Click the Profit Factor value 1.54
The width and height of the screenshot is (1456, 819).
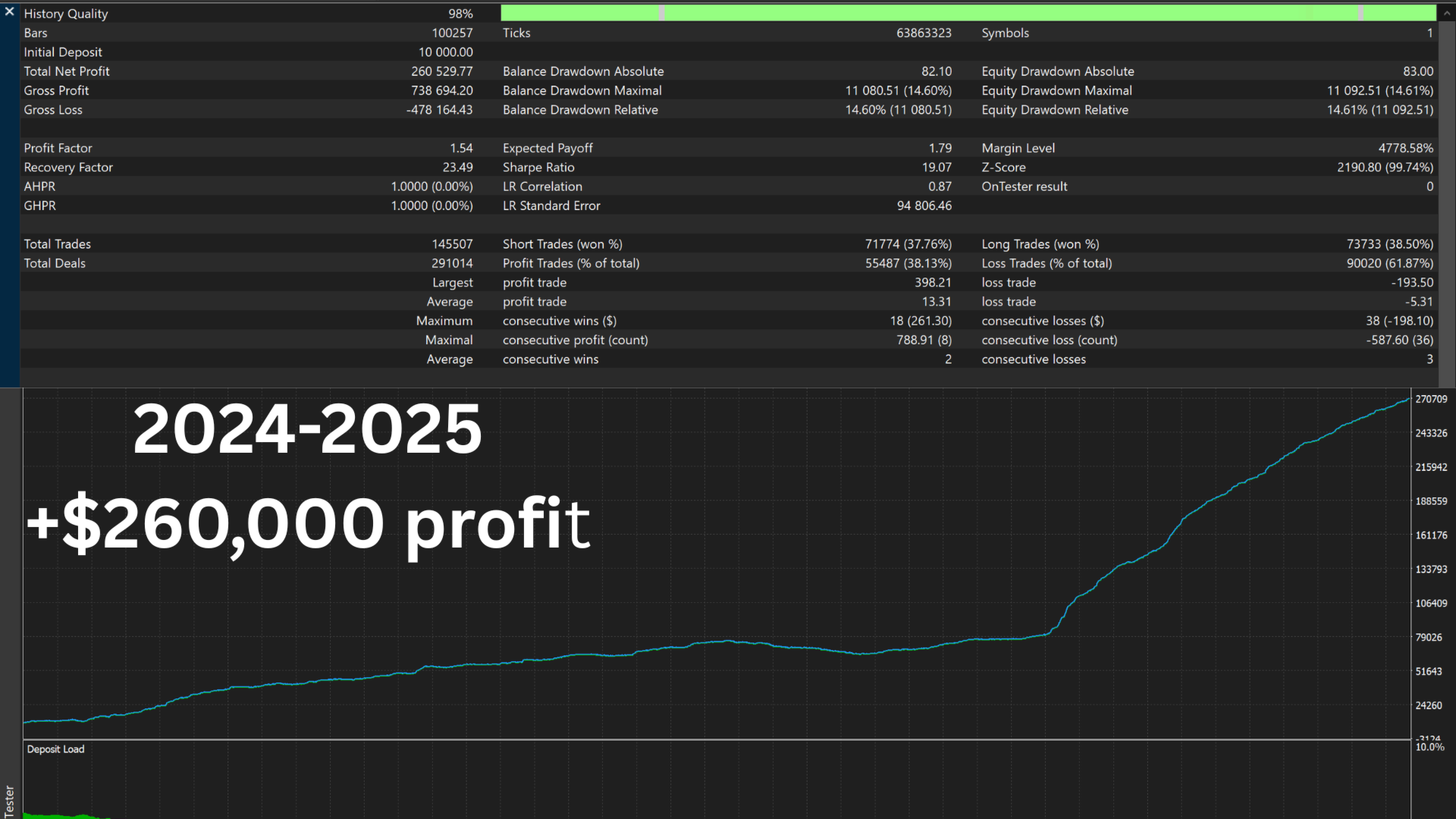pos(461,148)
